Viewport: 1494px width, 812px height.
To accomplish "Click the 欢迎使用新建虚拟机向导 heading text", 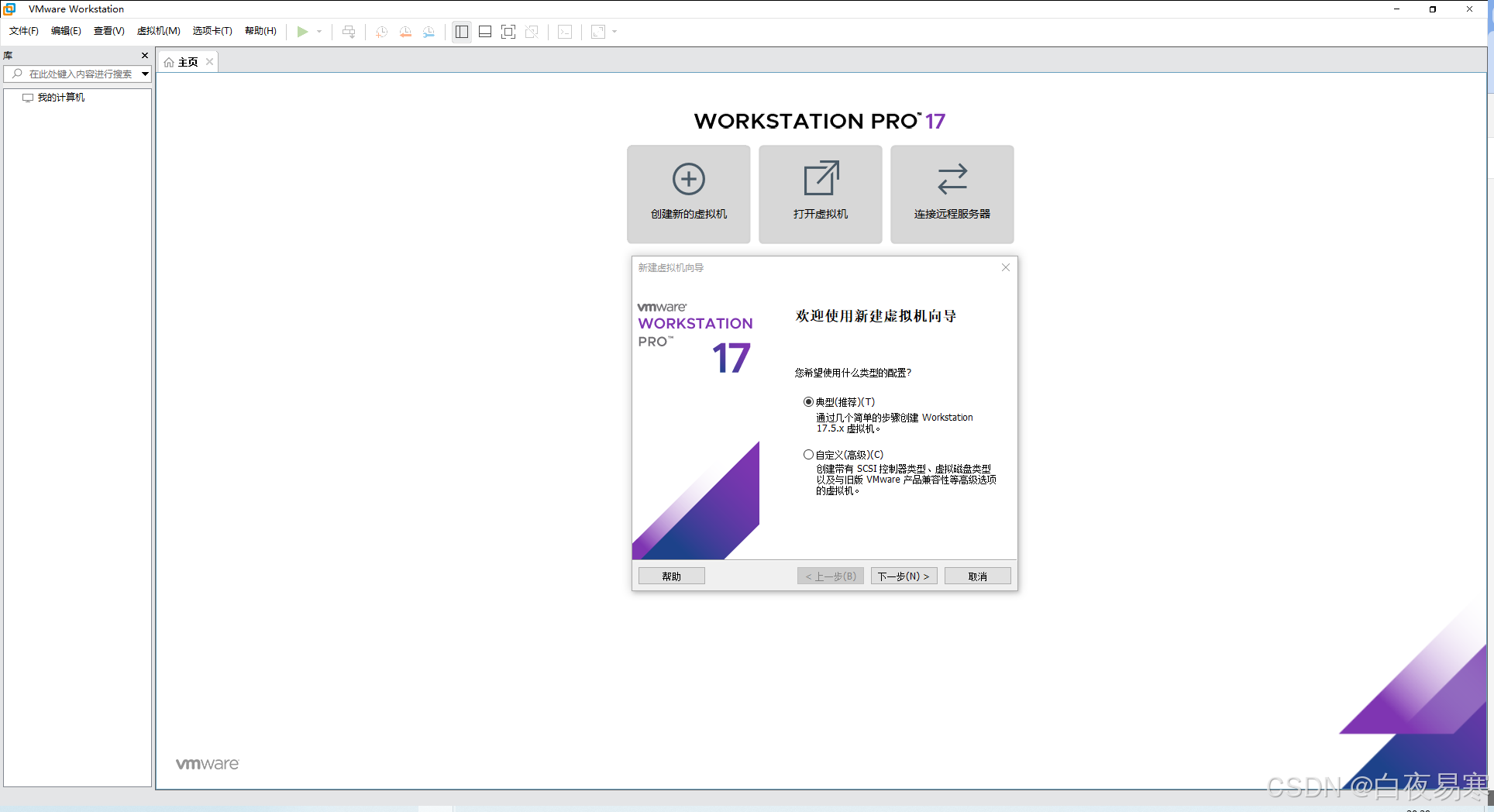I will click(x=876, y=316).
